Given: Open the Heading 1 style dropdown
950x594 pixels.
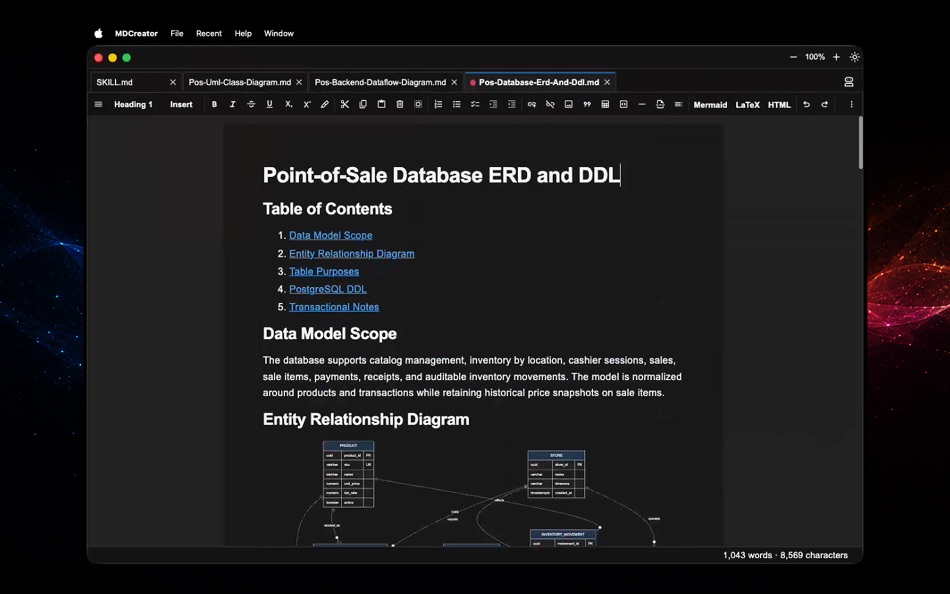Looking at the screenshot, I should [133, 104].
